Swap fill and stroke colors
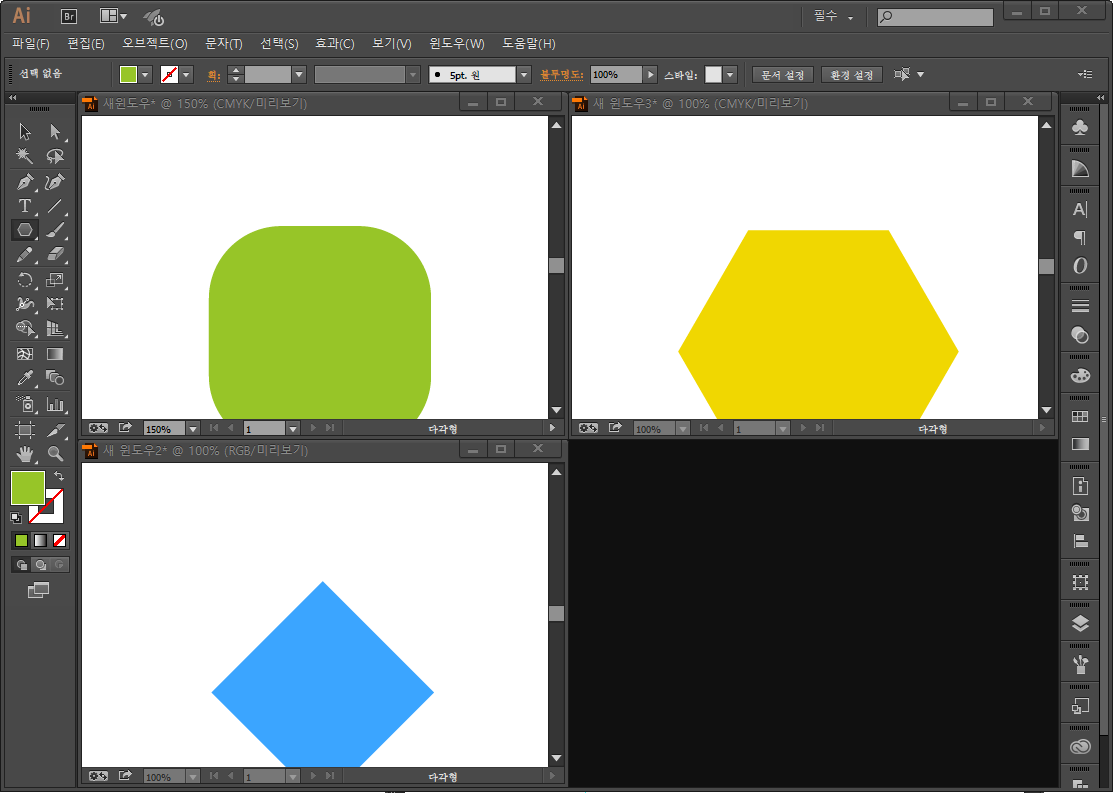This screenshot has width=1114, height=793. [x=59, y=477]
